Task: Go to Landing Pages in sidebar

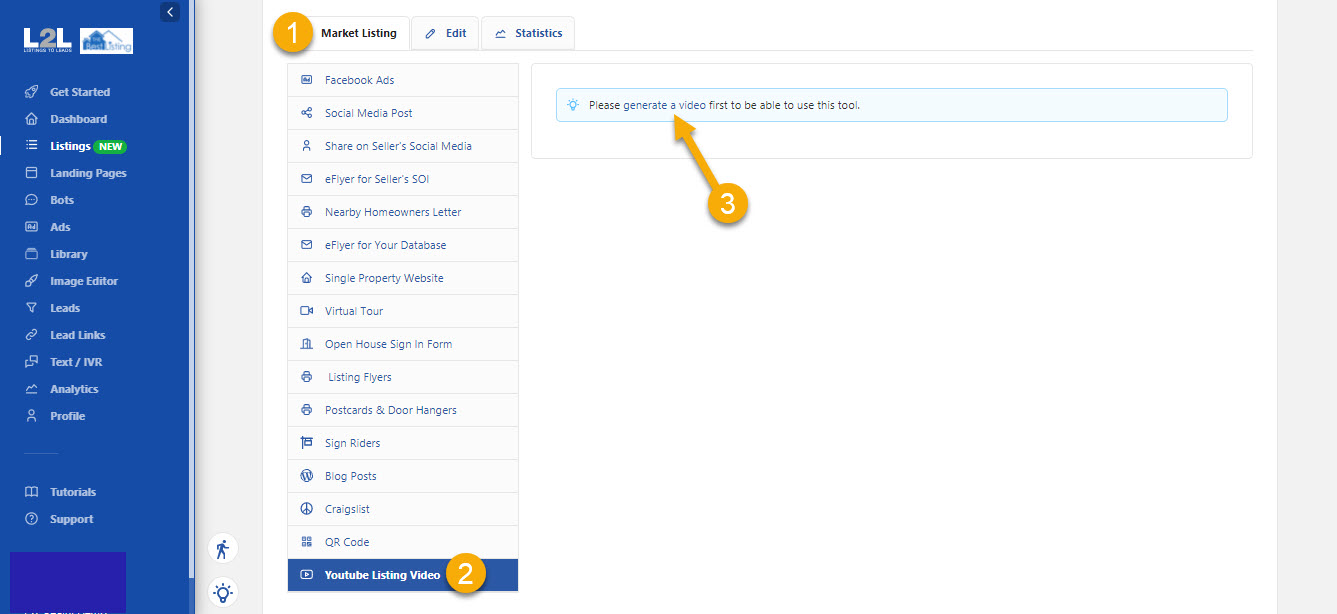Action: (88, 173)
